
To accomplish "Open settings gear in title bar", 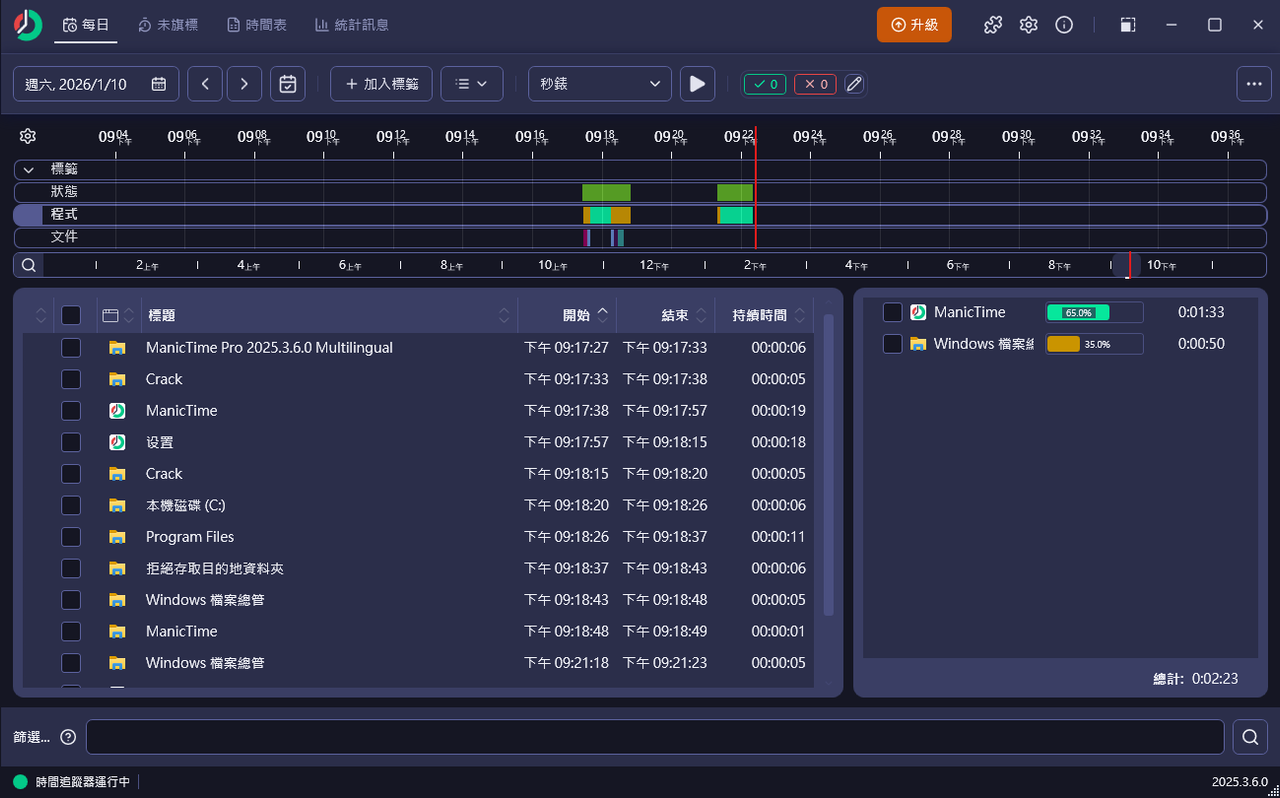I will [x=1028, y=25].
